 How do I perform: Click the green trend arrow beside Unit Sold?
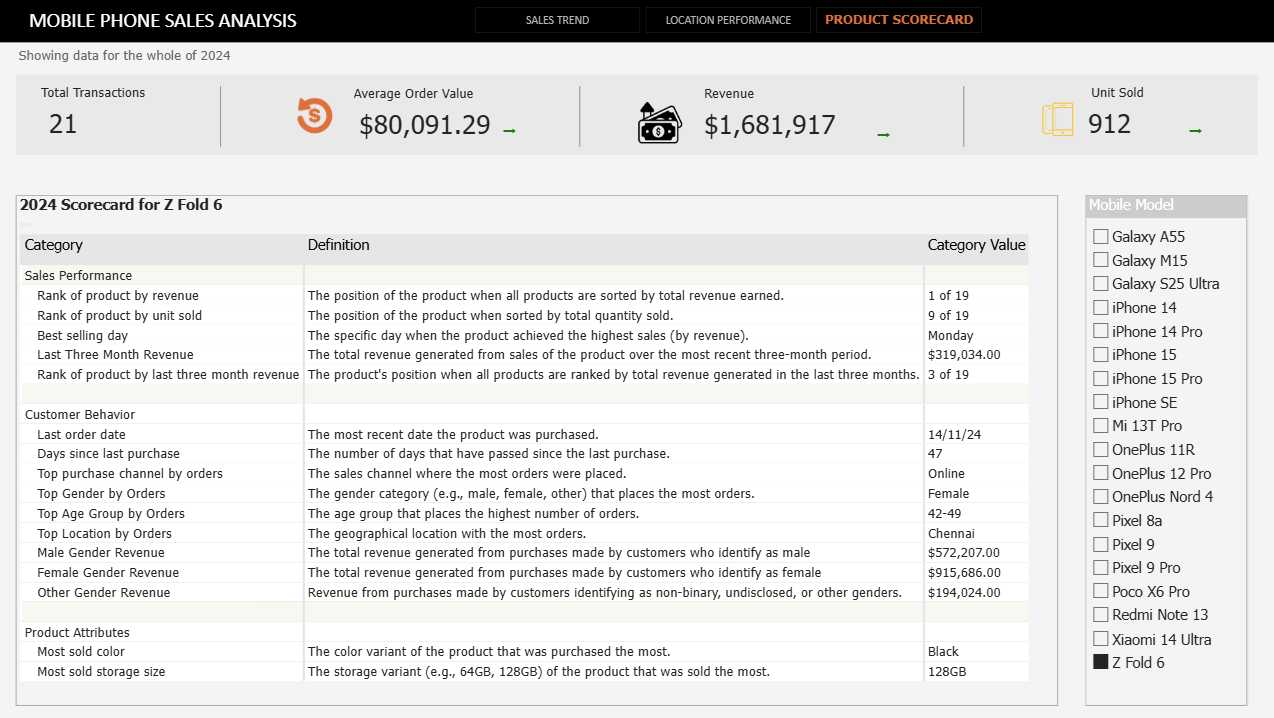1195,131
